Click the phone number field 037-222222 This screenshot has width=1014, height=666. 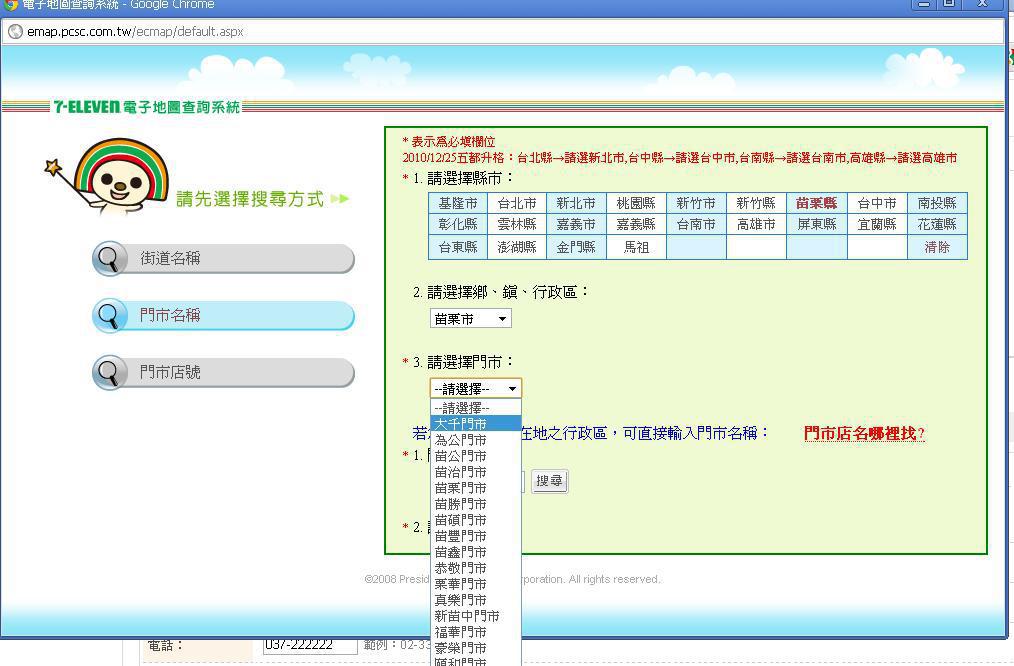point(310,646)
